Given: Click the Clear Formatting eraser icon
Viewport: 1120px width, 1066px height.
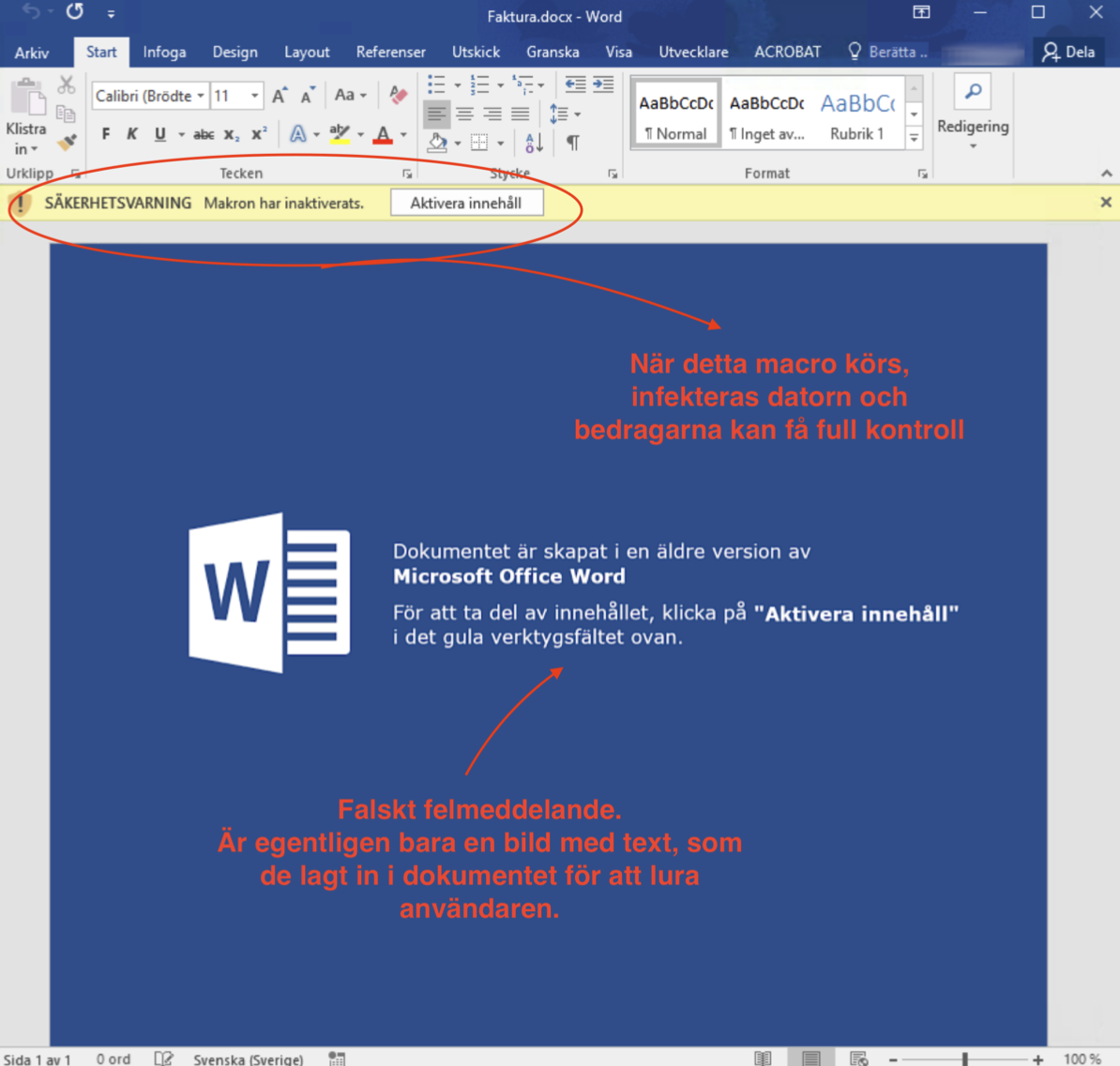Looking at the screenshot, I should point(398,95).
